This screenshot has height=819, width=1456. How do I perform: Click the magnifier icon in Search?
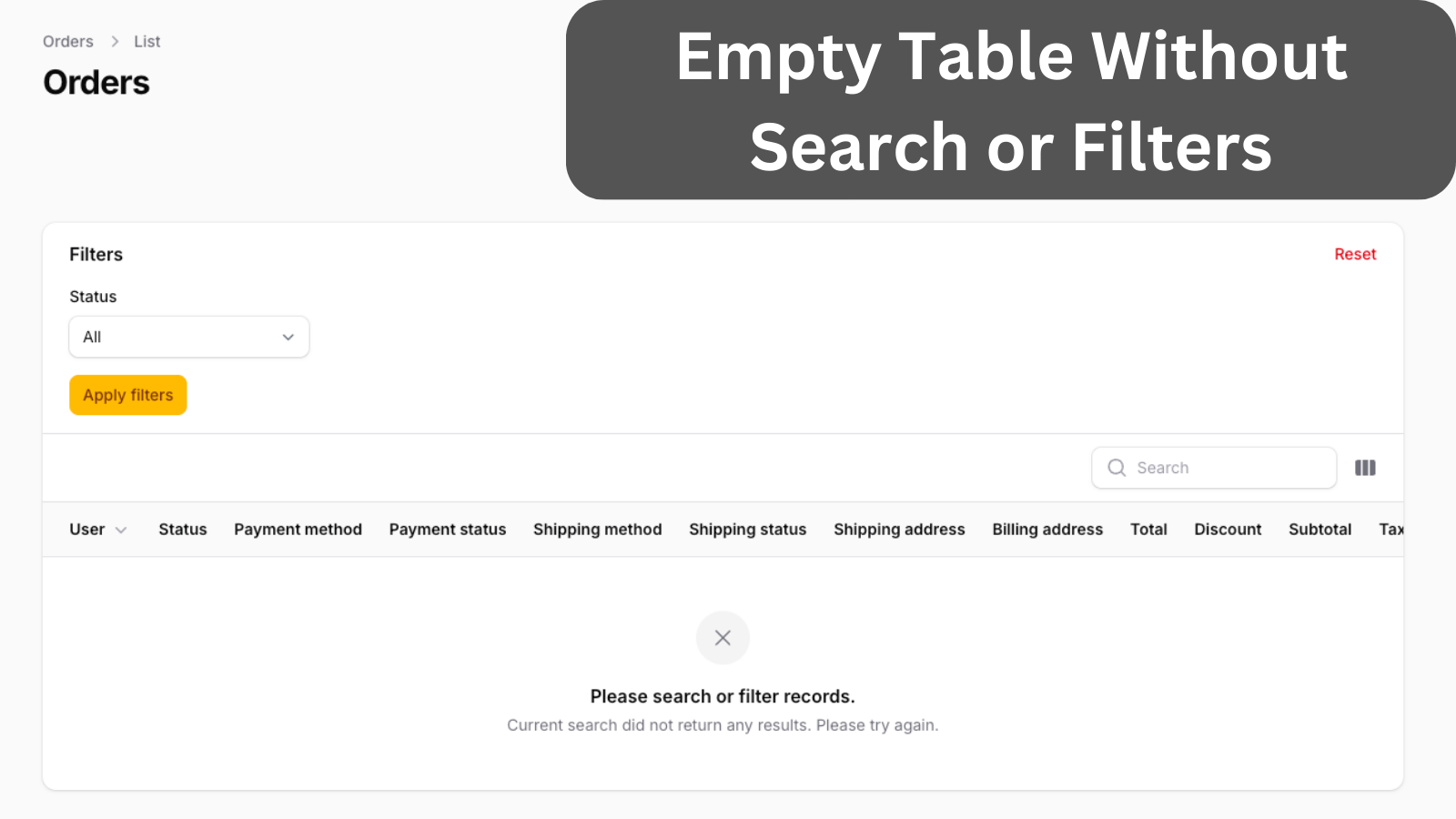tap(1117, 468)
